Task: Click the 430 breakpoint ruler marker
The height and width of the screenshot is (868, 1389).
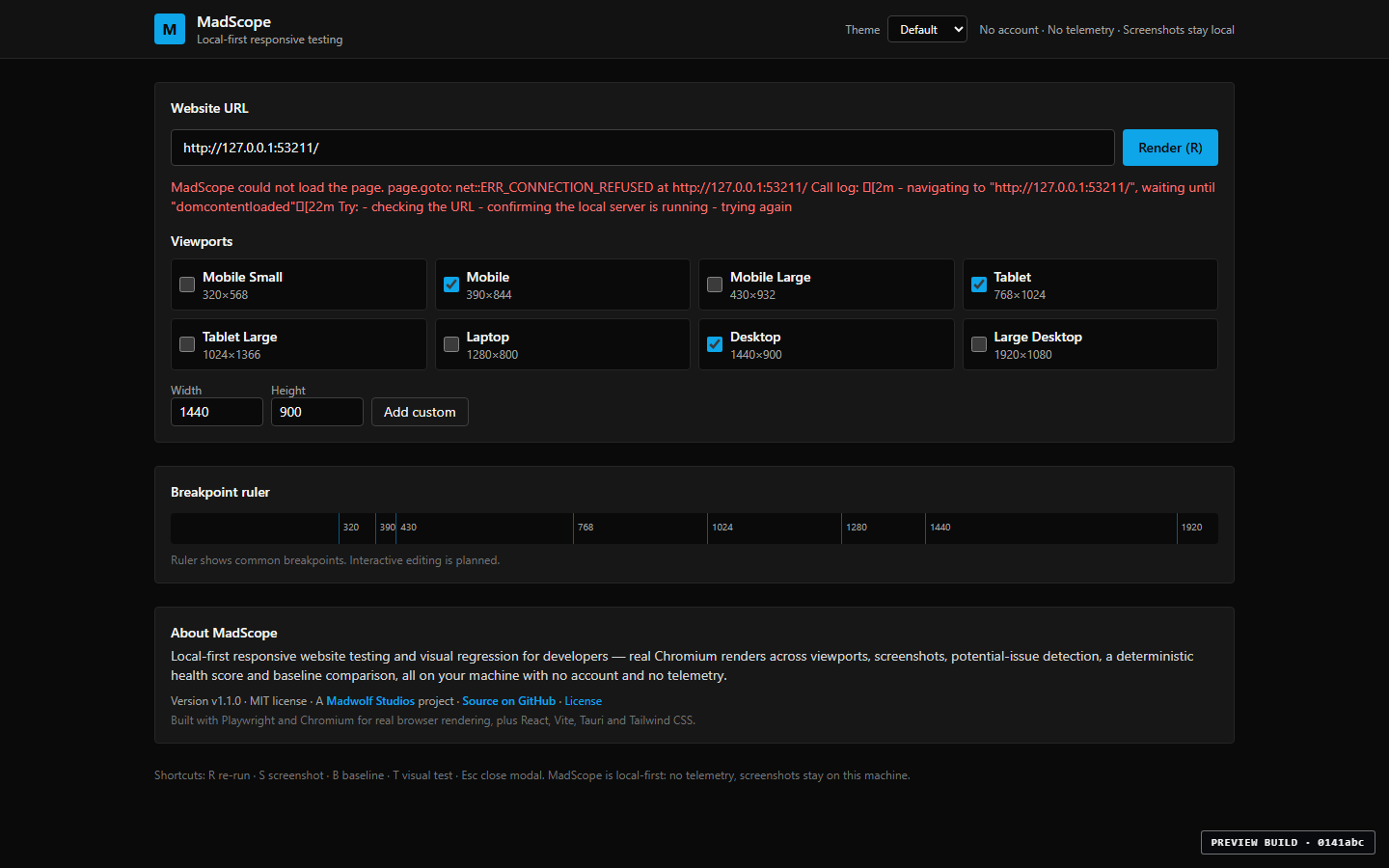Action: click(408, 528)
